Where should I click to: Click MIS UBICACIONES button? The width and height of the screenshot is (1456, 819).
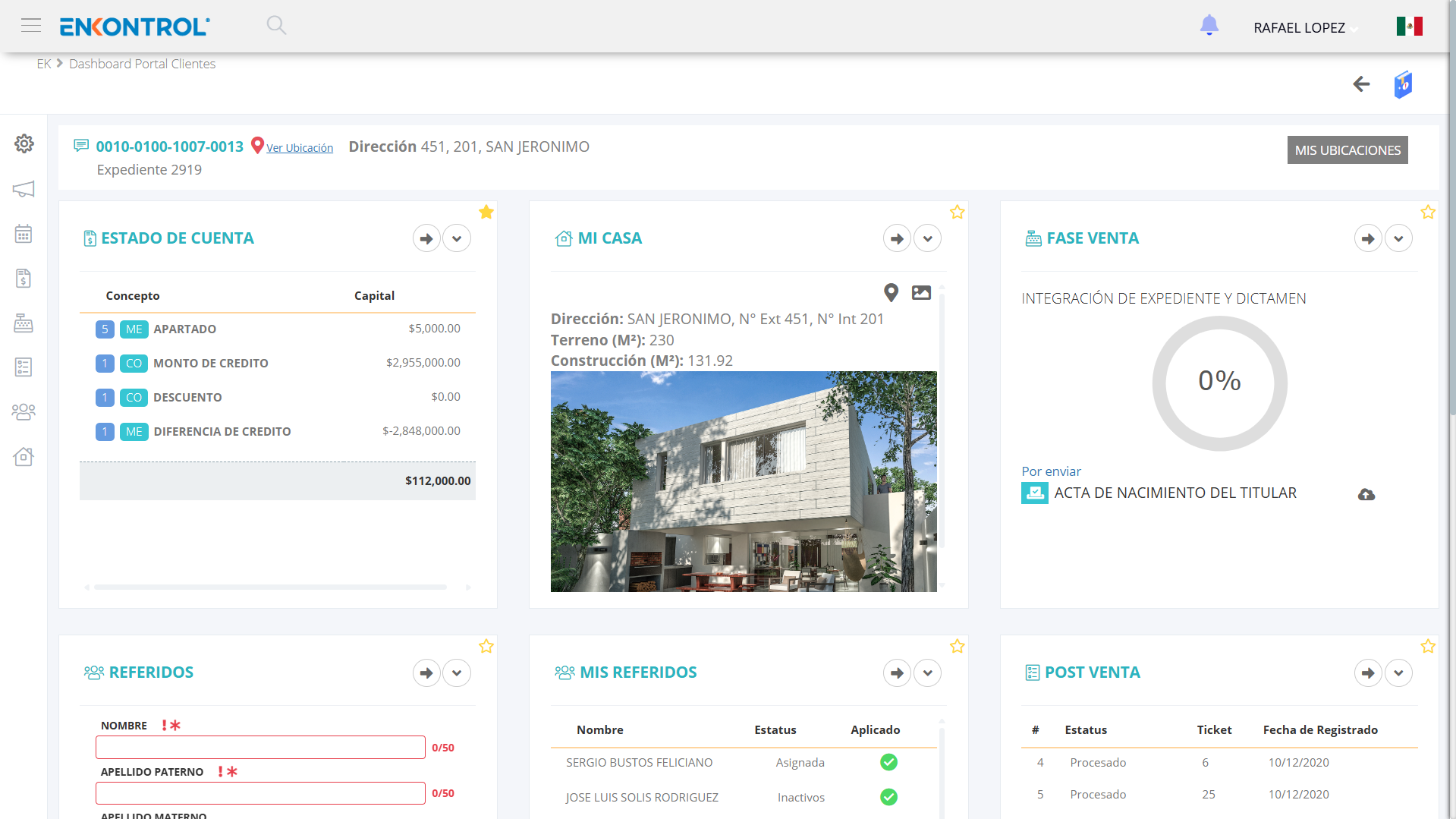pyautogui.click(x=1348, y=150)
